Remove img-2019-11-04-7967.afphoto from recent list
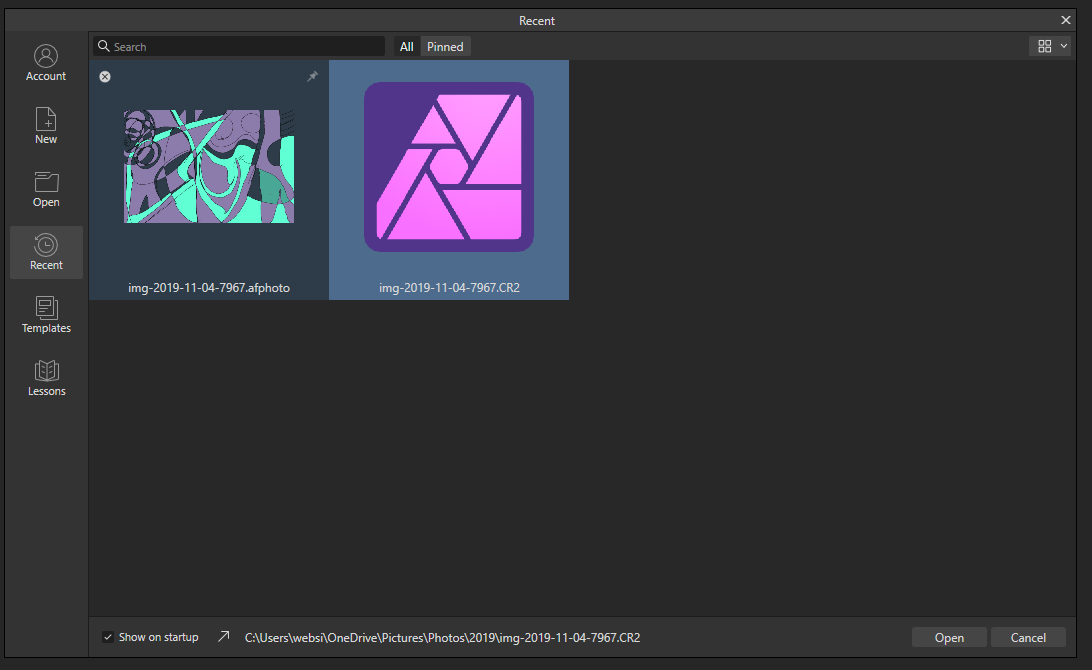 [x=105, y=77]
